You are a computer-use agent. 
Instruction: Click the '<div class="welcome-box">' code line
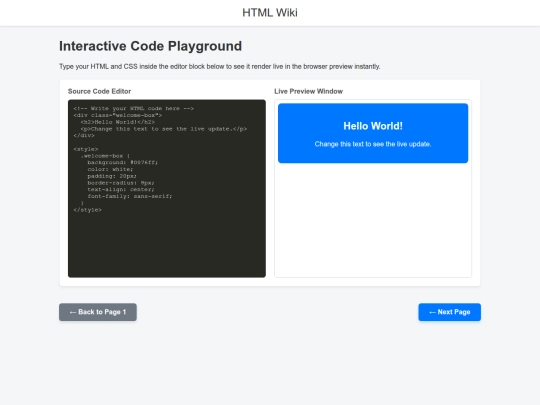point(118,115)
